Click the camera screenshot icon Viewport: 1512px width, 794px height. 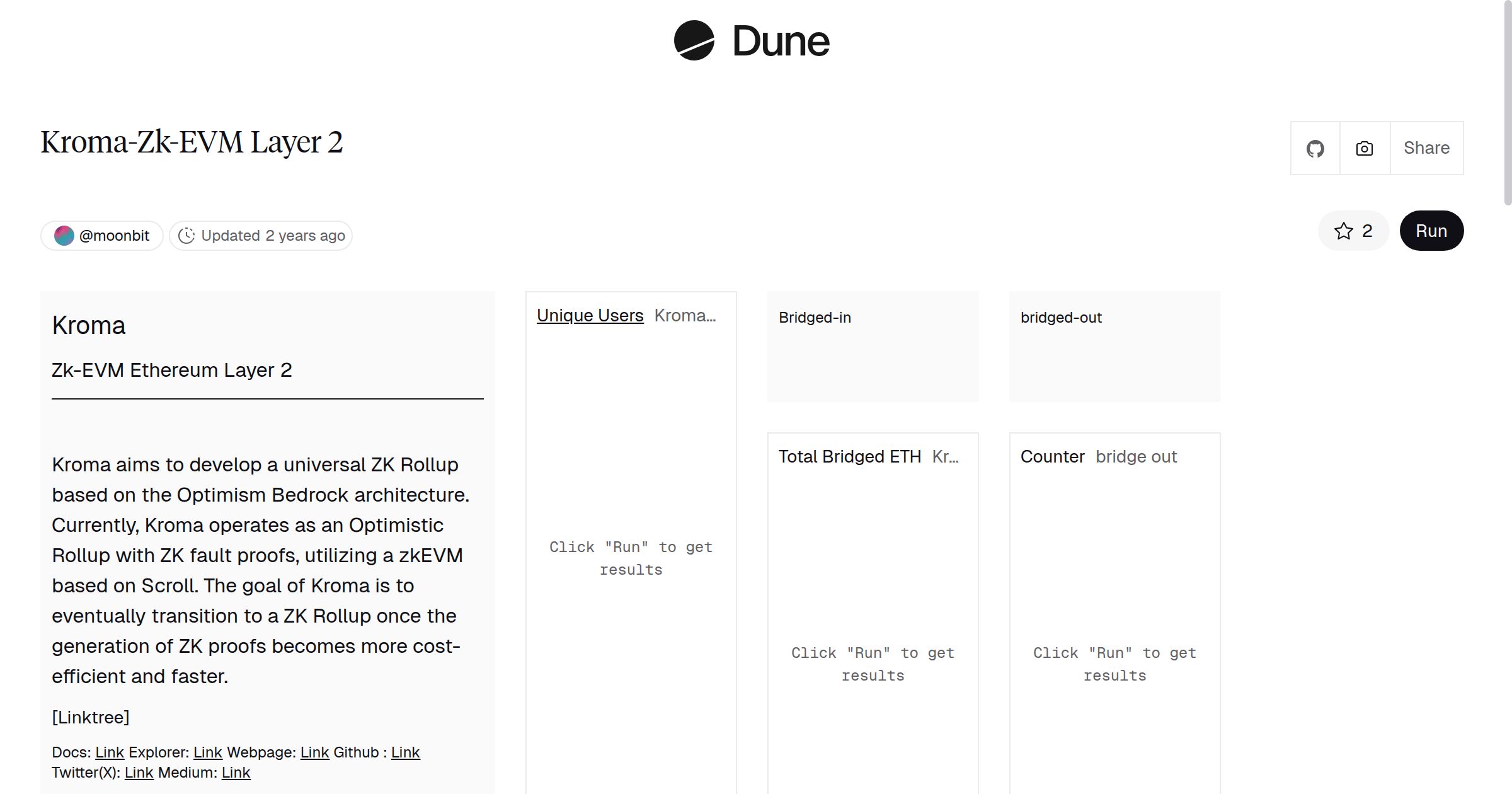pos(1364,149)
